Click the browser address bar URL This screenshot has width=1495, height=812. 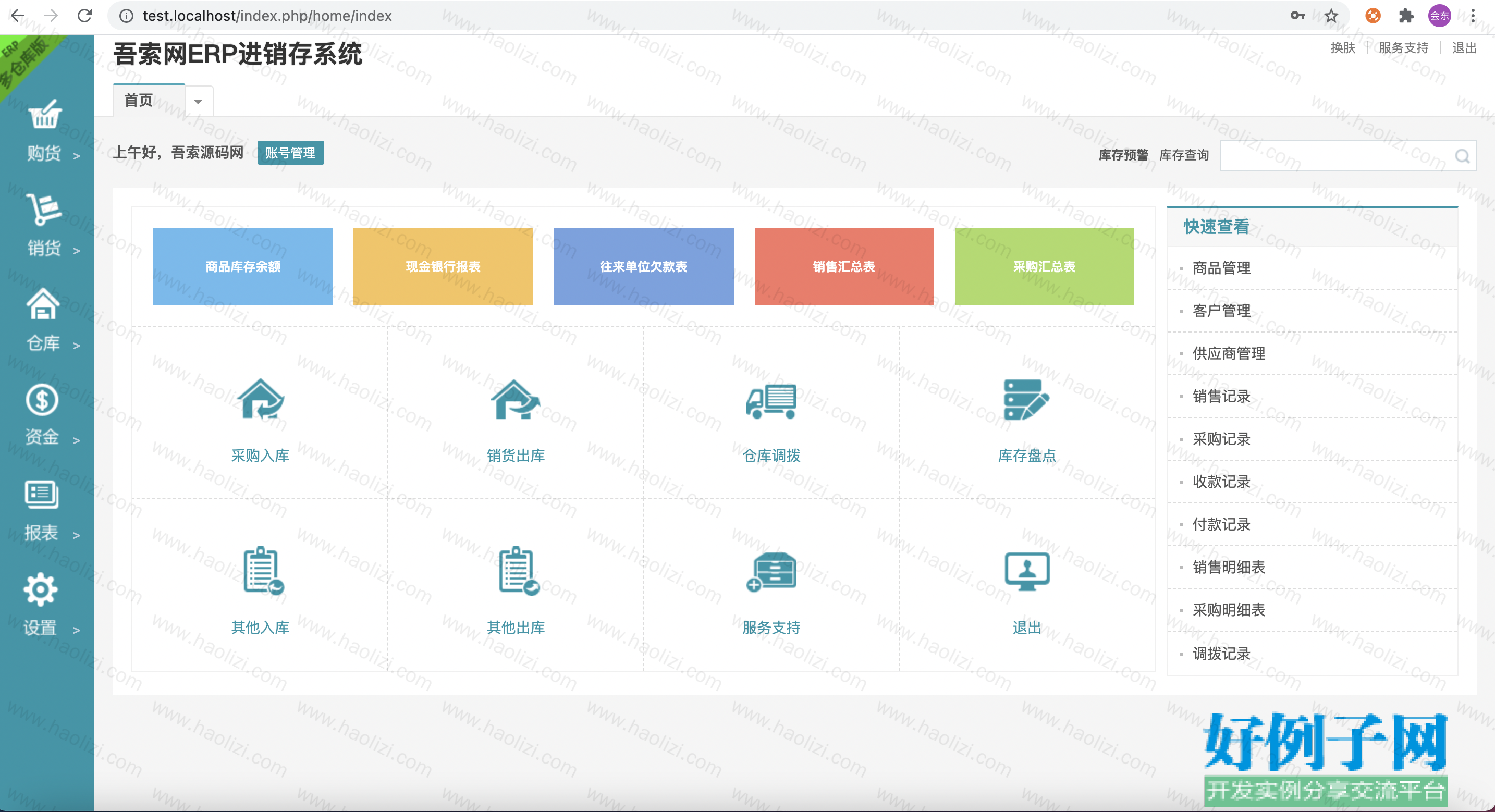(267, 16)
